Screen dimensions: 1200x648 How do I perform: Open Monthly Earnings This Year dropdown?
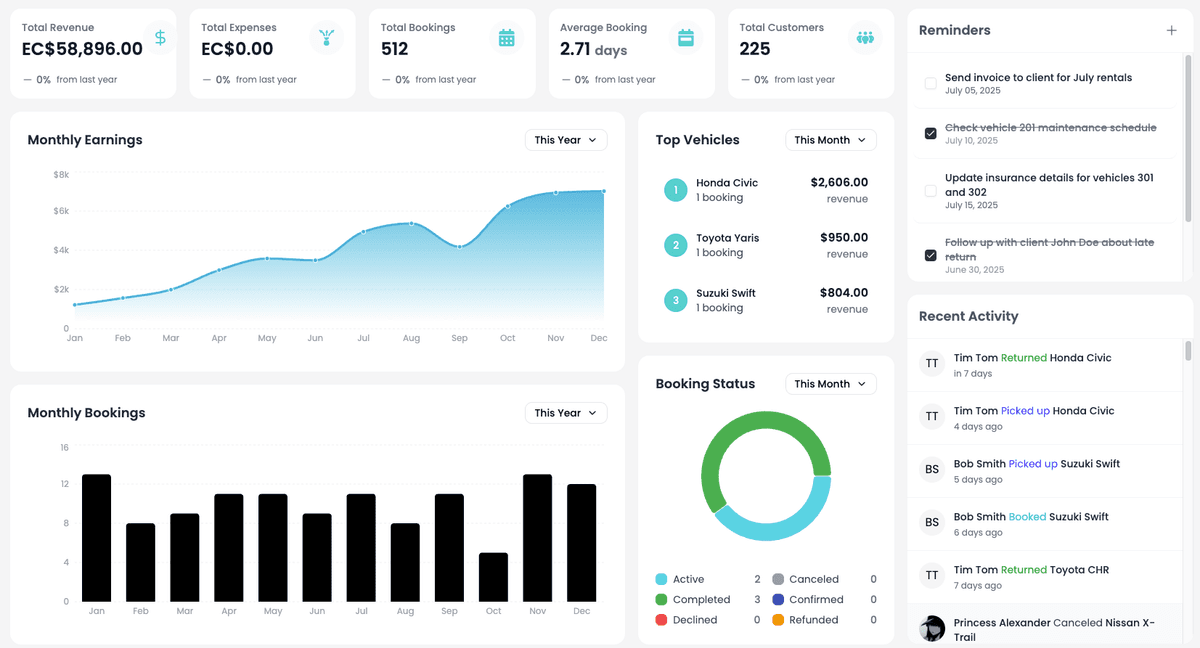pos(565,140)
